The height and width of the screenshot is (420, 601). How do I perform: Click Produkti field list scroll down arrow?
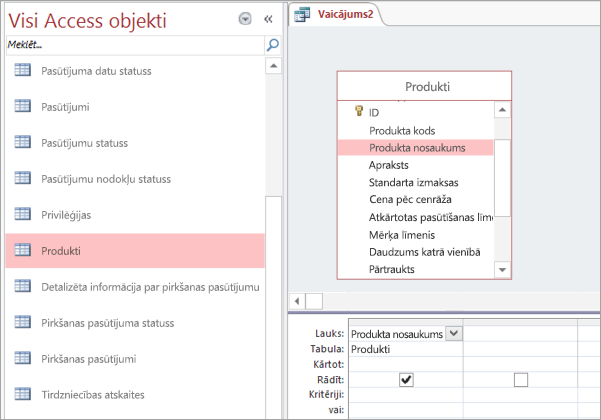click(x=502, y=270)
